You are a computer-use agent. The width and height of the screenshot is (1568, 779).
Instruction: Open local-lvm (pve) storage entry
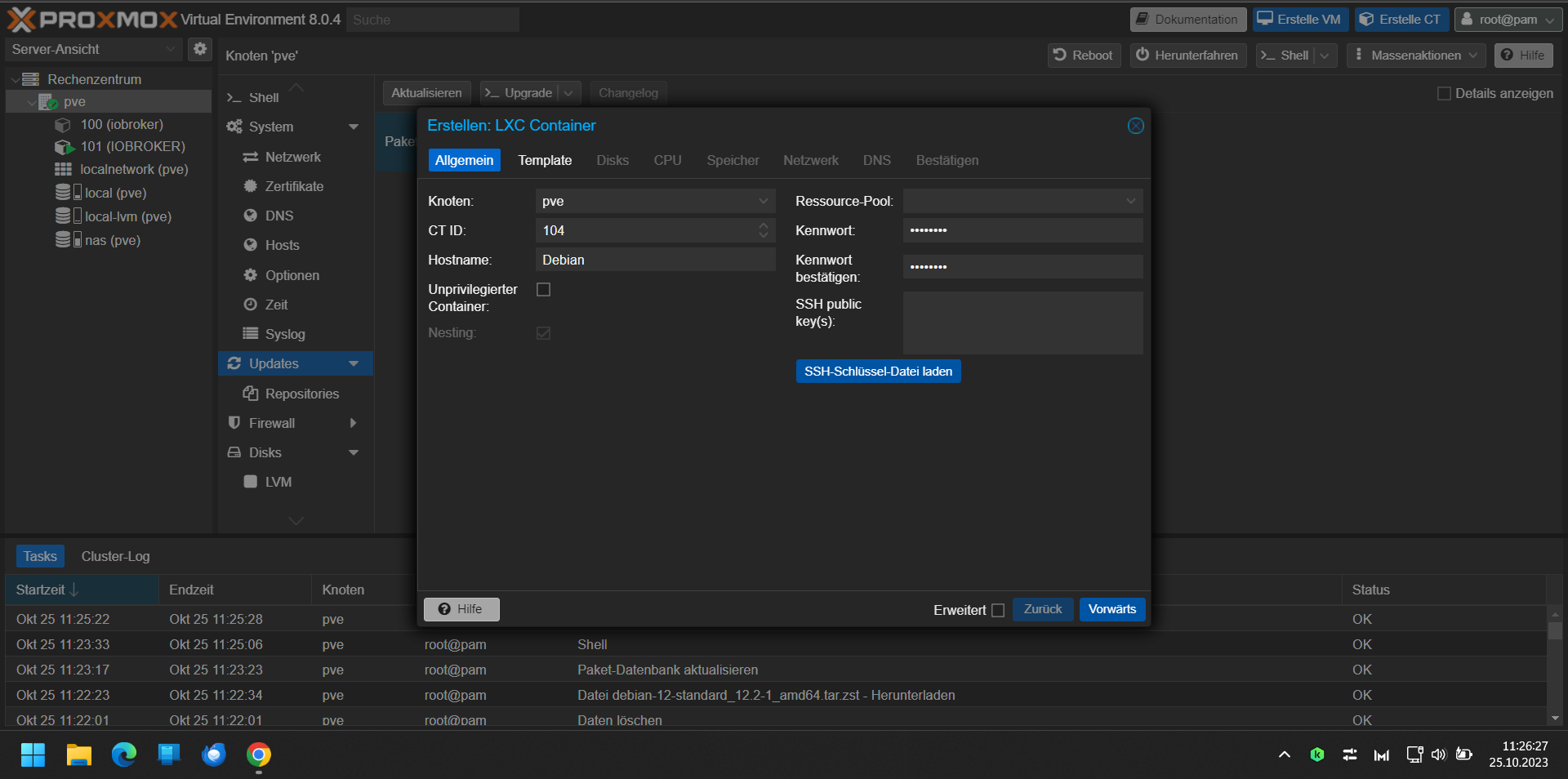[127, 216]
